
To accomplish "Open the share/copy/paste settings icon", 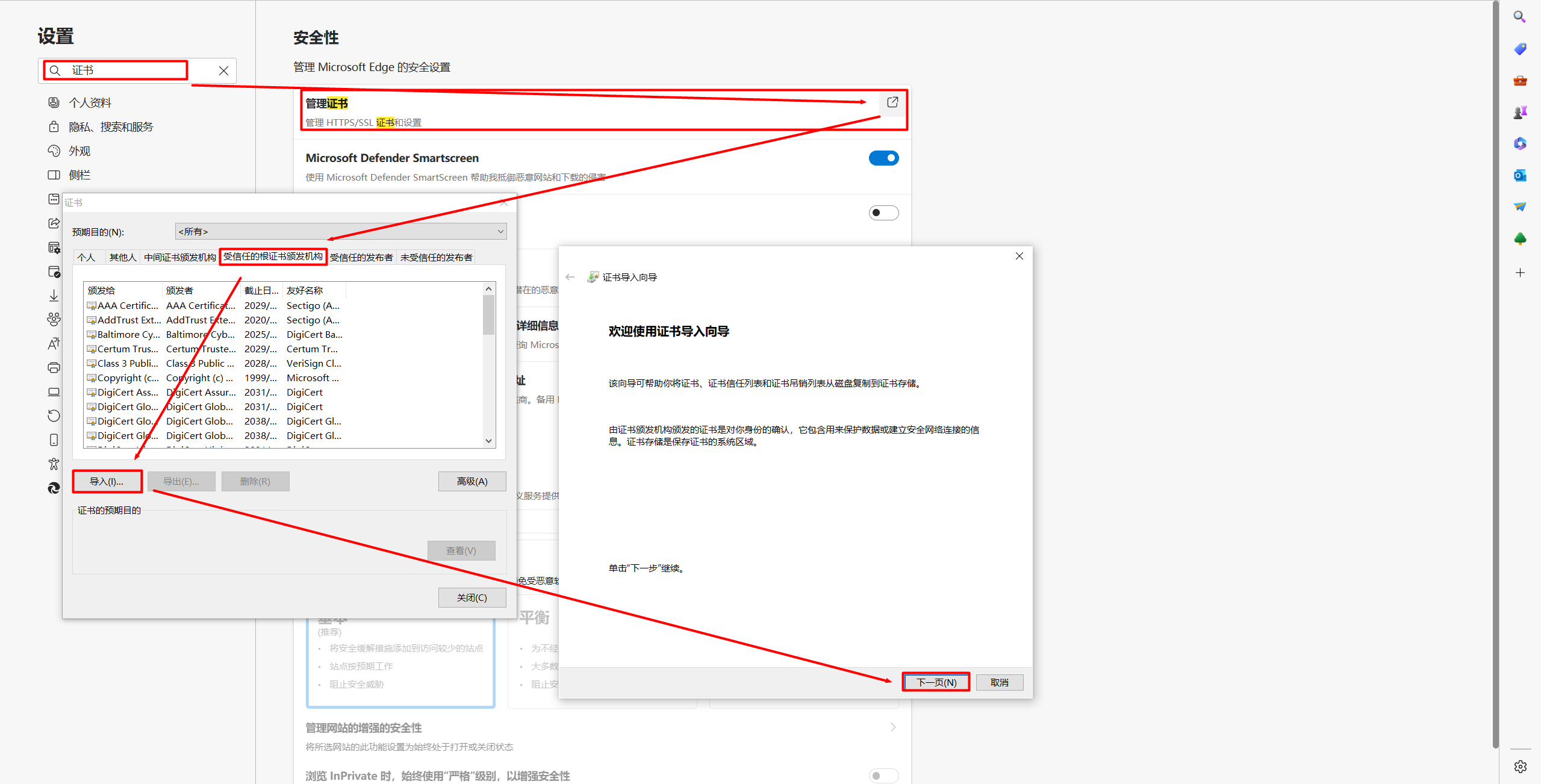I will click(x=54, y=223).
